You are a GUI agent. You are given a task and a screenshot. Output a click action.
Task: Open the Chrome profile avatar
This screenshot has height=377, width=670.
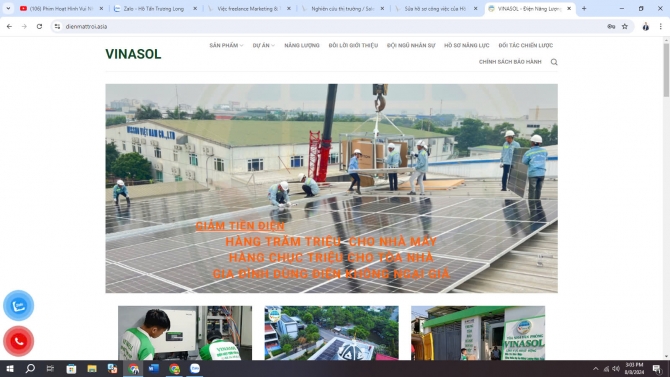point(646,27)
